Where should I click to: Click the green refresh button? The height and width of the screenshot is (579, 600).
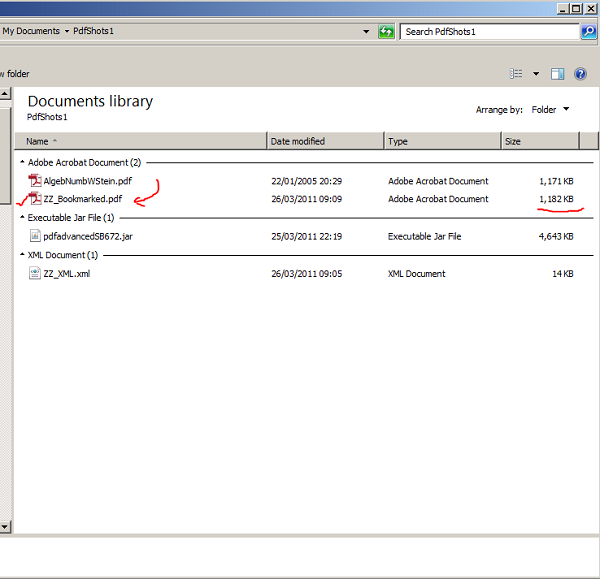pos(386,31)
